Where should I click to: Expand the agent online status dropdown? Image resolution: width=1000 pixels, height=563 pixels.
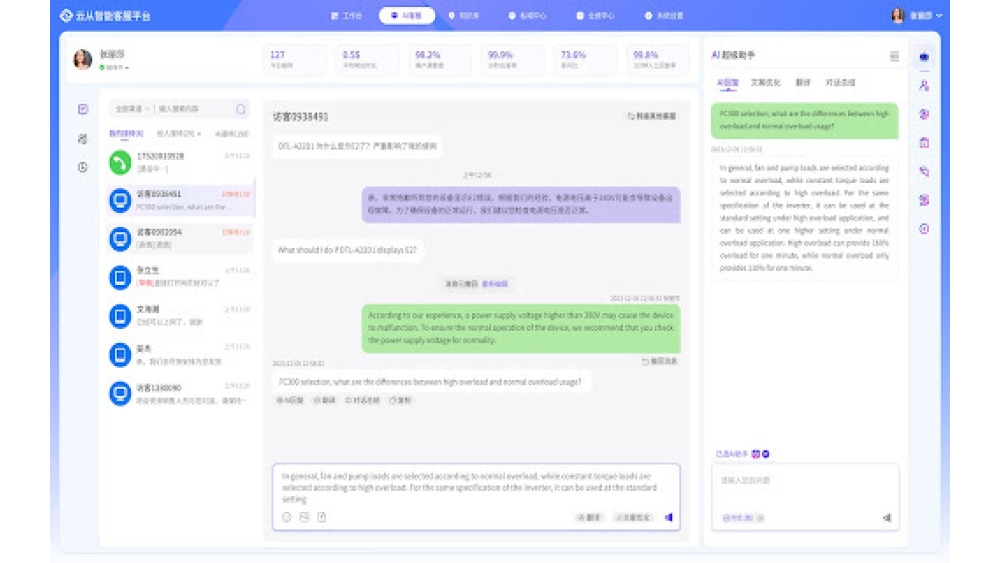click(x=114, y=68)
